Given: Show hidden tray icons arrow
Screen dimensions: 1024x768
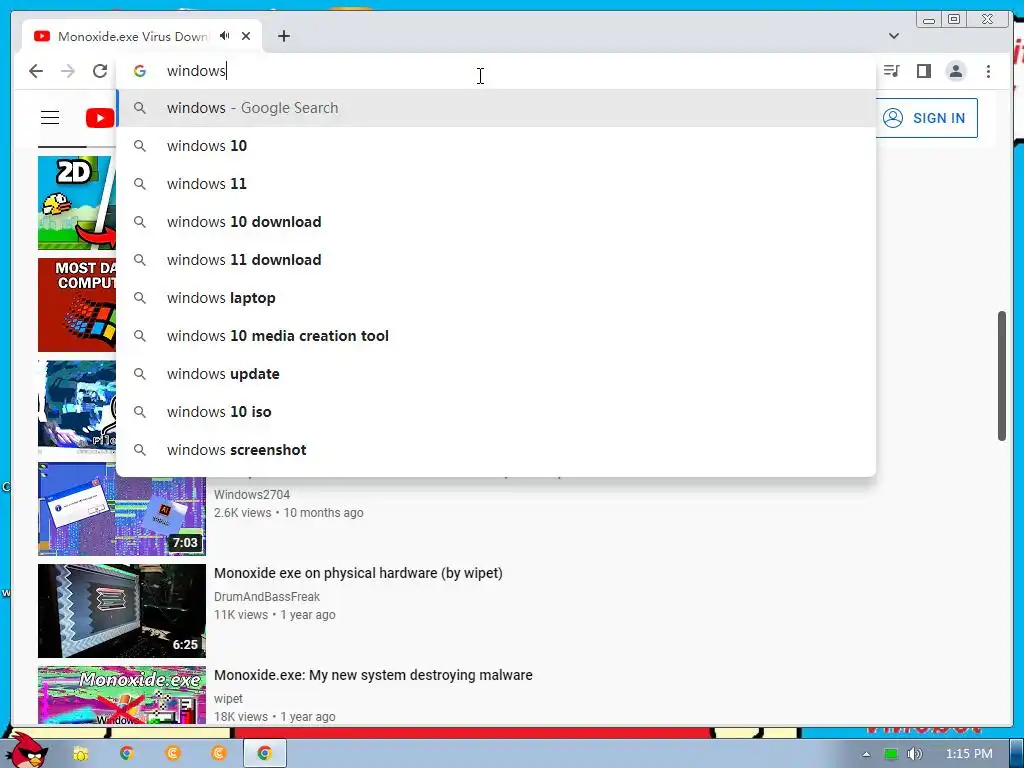Looking at the screenshot, I should click(867, 754).
